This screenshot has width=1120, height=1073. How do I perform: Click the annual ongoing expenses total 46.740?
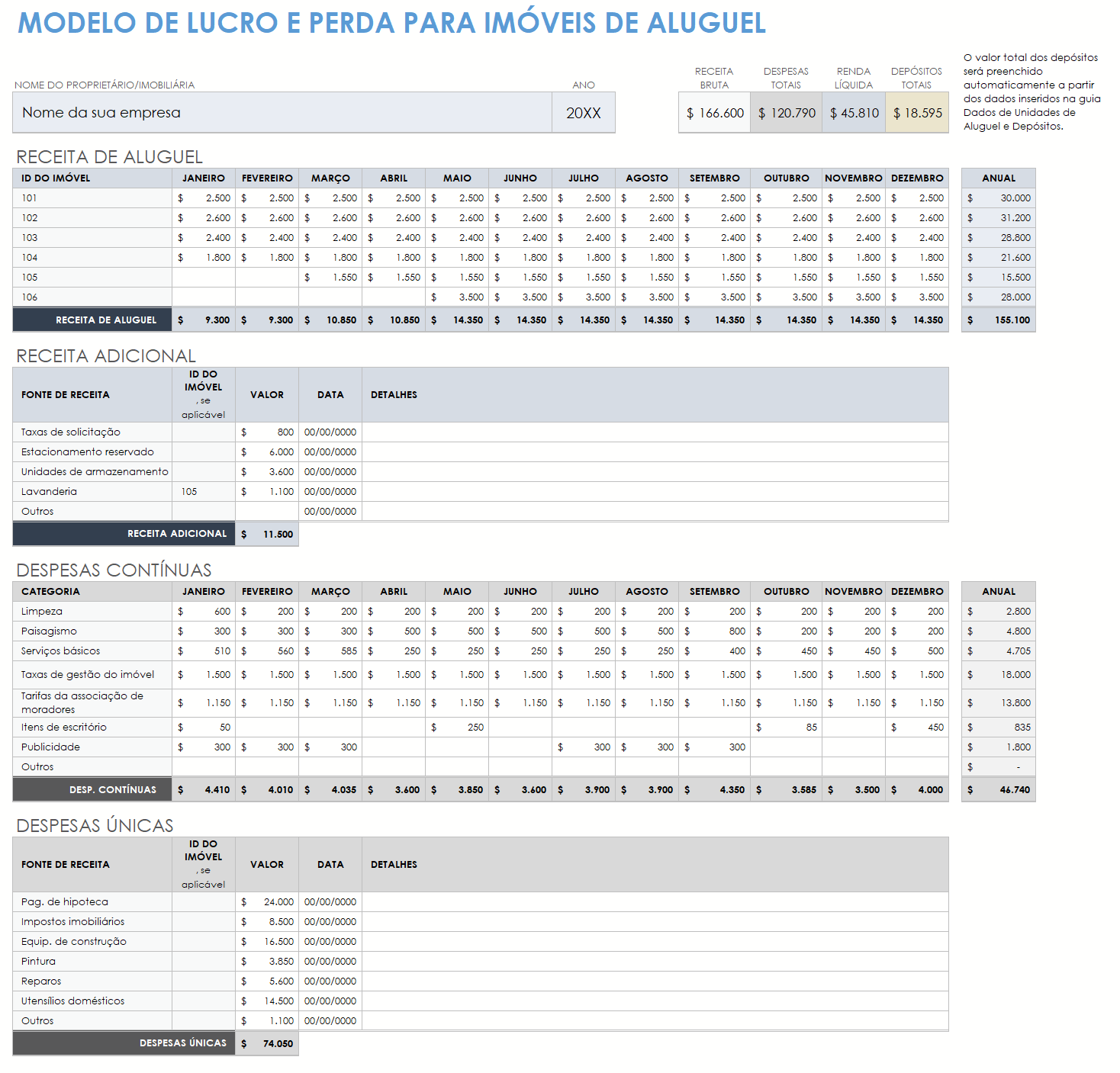[x=999, y=790]
